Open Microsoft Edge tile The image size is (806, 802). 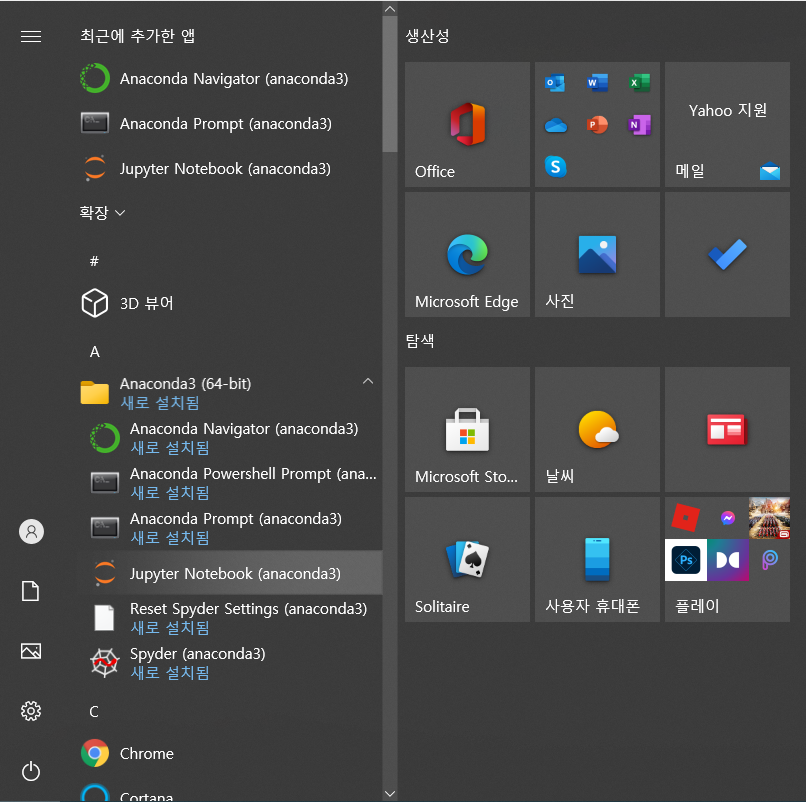click(x=467, y=254)
